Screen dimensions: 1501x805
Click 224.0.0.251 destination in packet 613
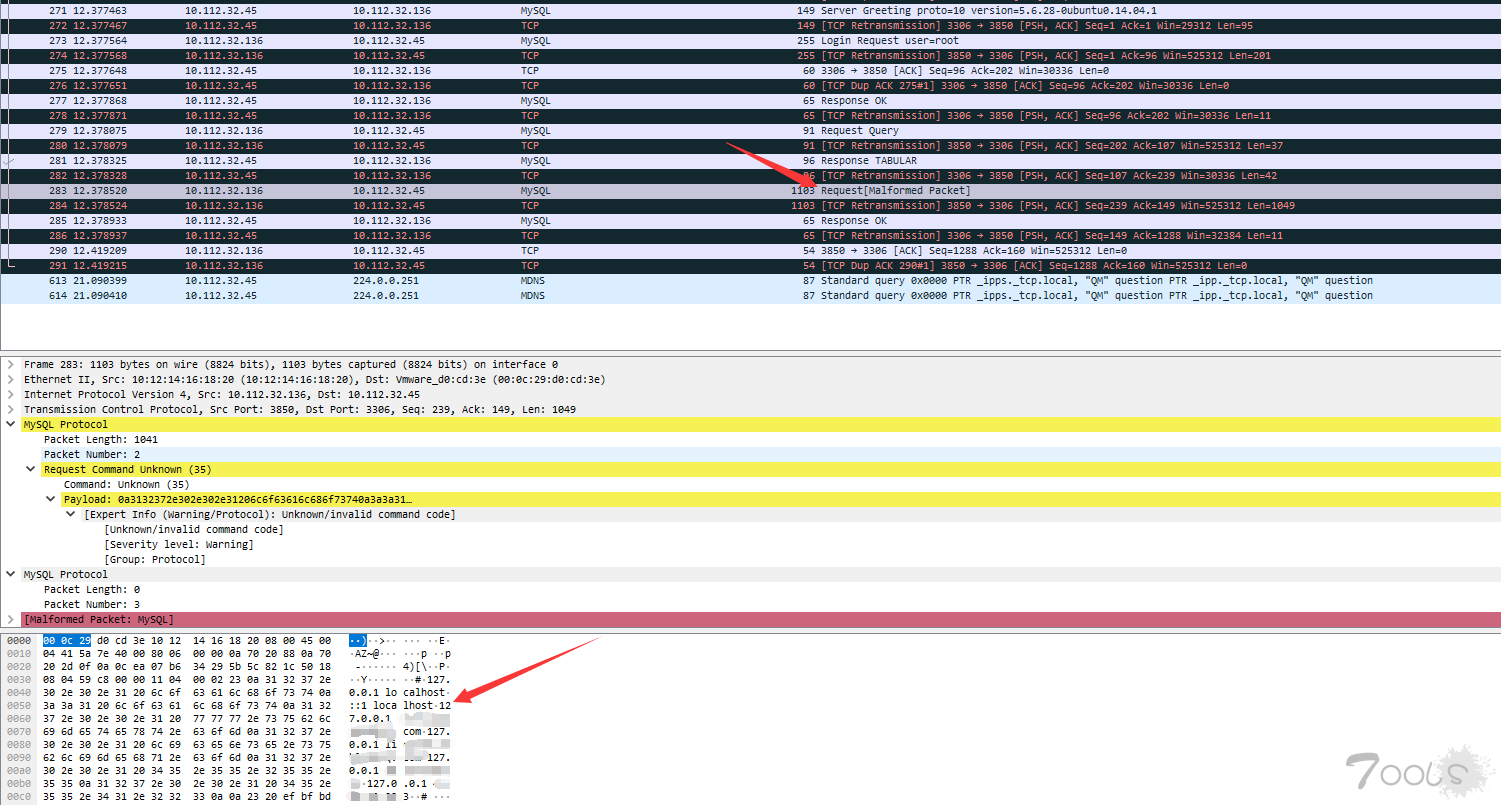[385, 281]
